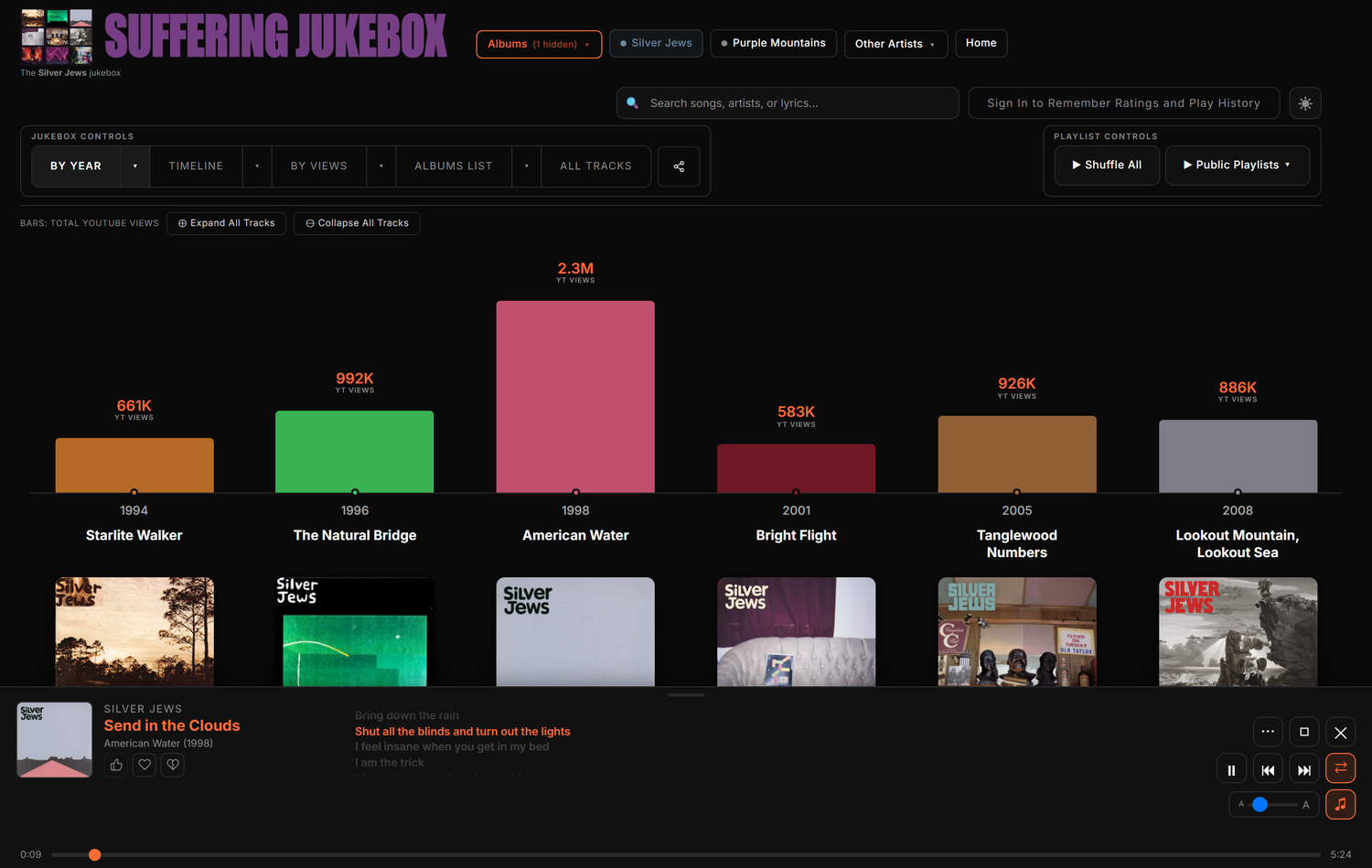This screenshot has height=868, width=1372.
Task: Click the American Water album cover in chart
Action: pyautogui.click(x=575, y=632)
